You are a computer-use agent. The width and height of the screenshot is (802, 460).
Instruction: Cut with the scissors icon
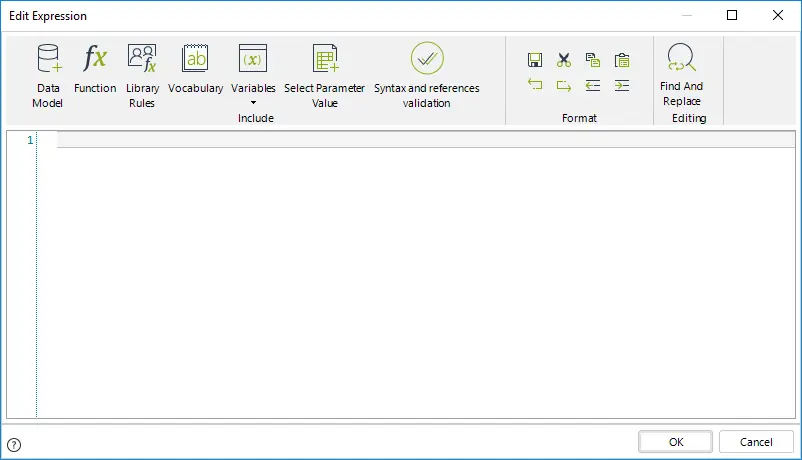pyautogui.click(x=564, y=60)
